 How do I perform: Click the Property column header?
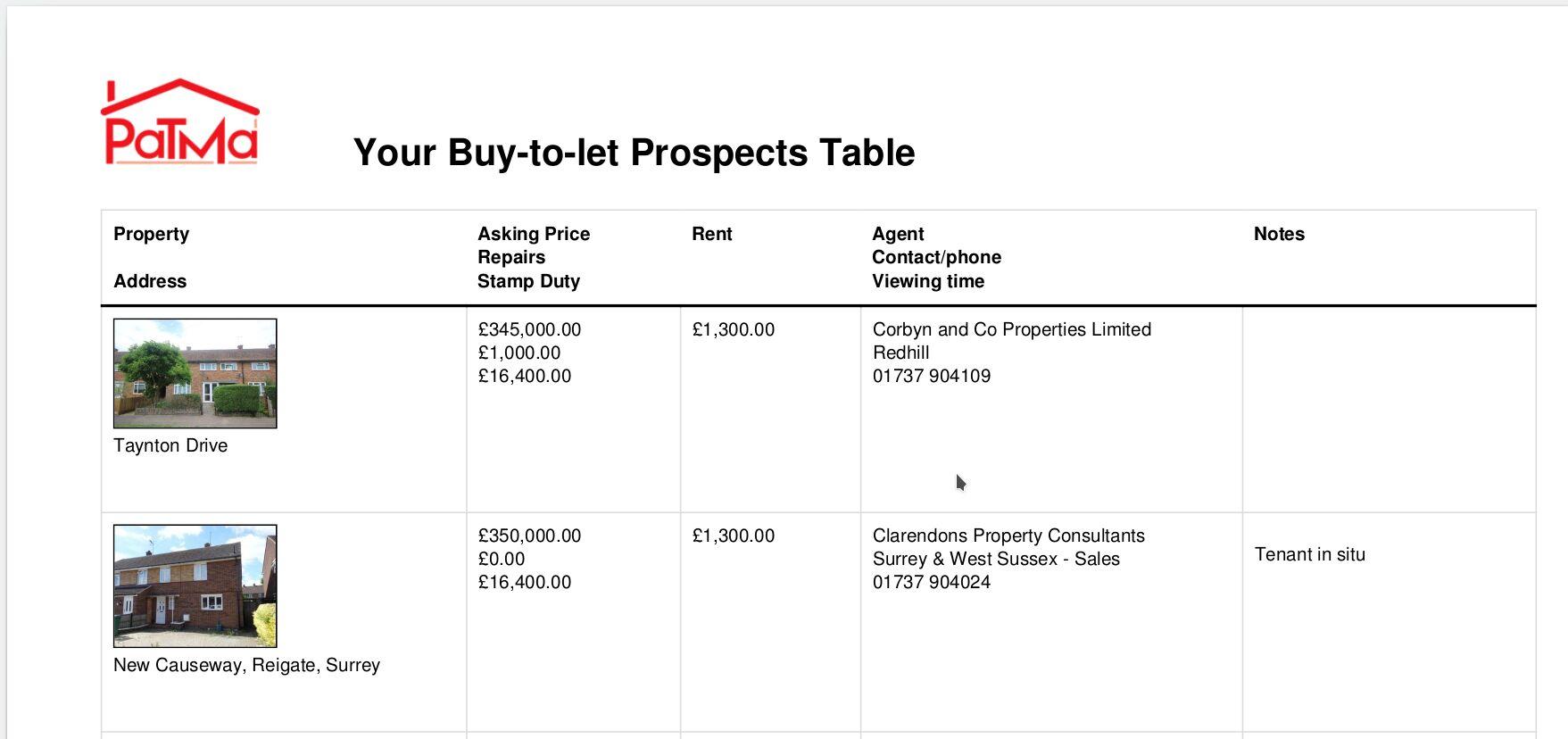coord(151,234)
